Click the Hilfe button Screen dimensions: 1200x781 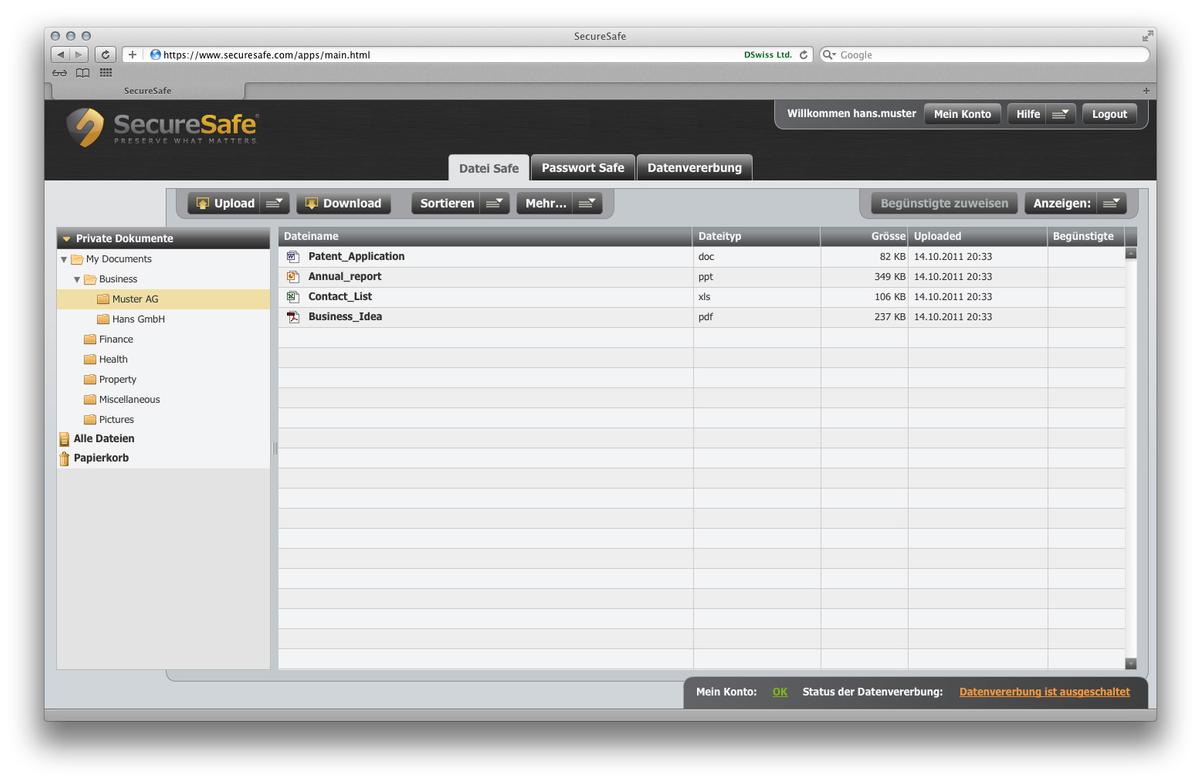click(1028, 114)
